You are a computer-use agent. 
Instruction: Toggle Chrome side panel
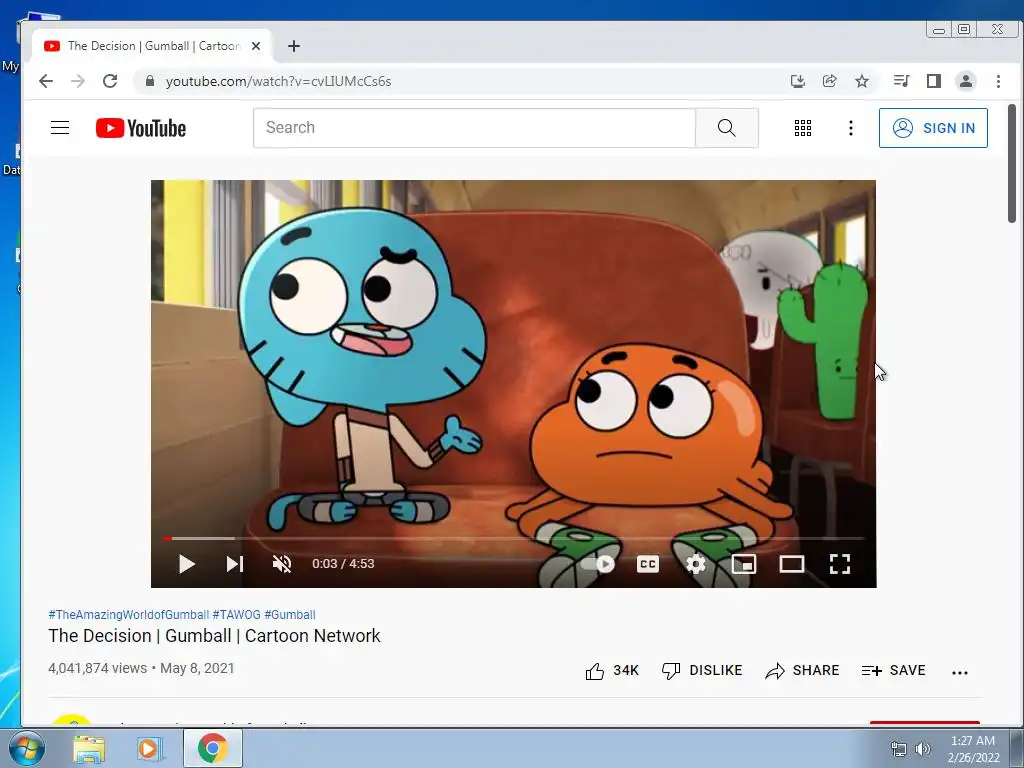point(934,81)
